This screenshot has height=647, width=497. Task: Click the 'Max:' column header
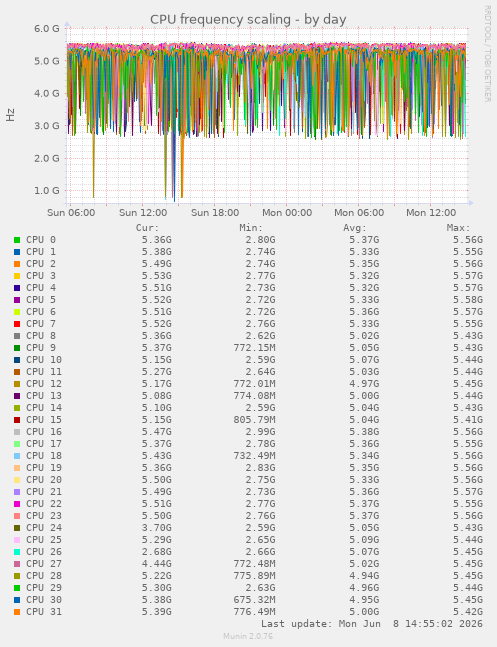458,228
